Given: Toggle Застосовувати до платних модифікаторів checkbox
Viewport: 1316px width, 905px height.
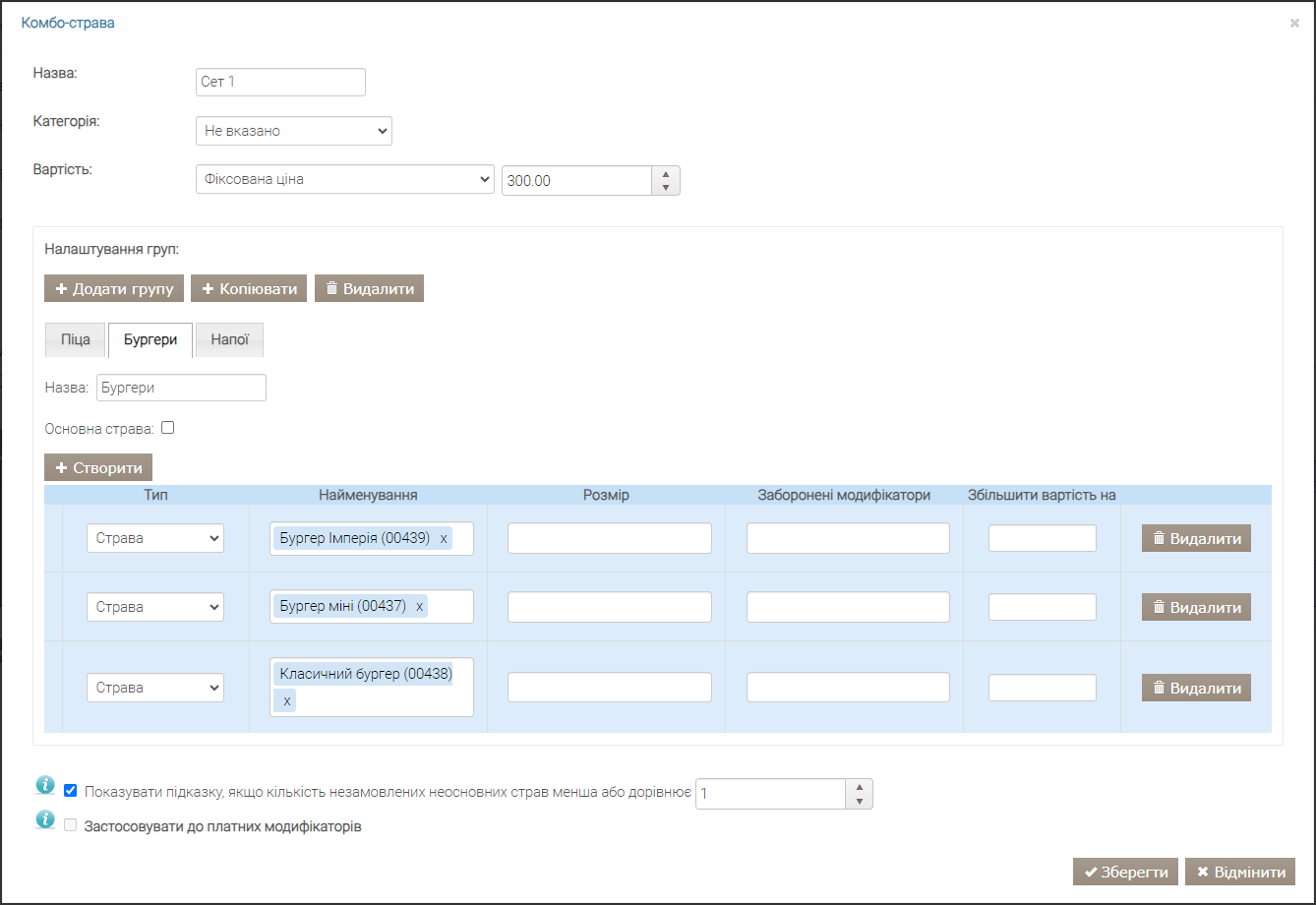Looking at the screenshot, I should click(71, 825).
